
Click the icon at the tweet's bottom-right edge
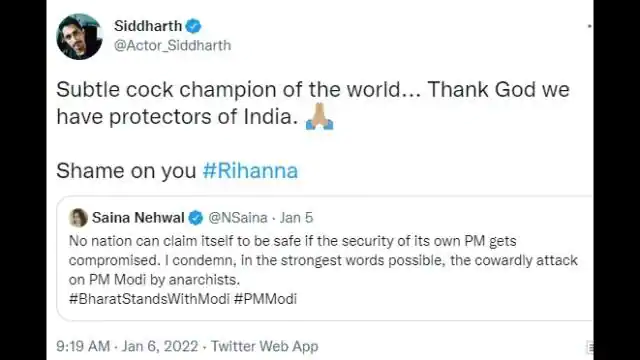tap(590, 347)
